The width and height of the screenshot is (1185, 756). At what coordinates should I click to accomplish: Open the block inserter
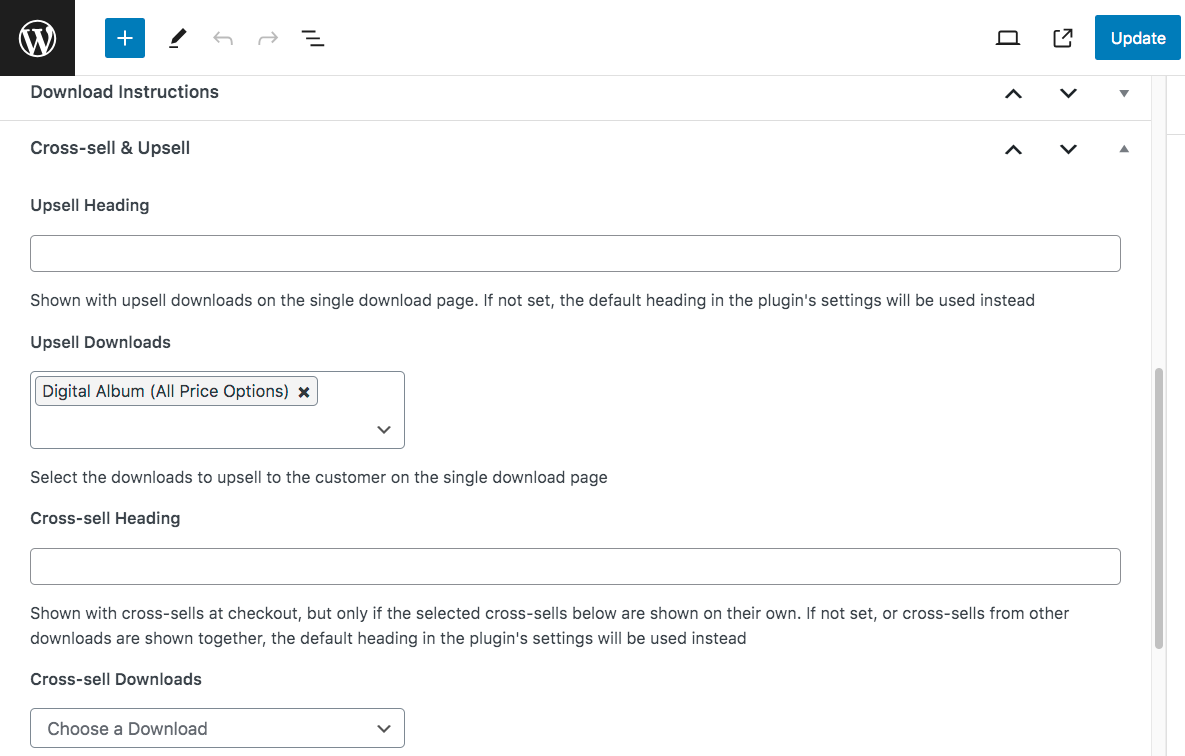click(x=124, y=37)
